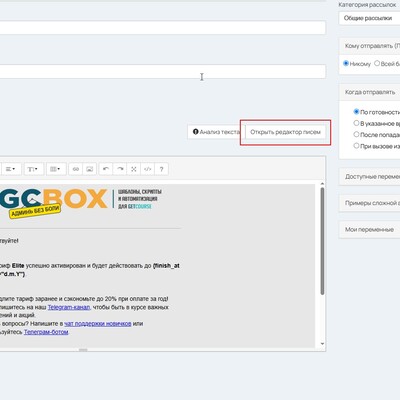Select При вызове send option

coord(356,146)
